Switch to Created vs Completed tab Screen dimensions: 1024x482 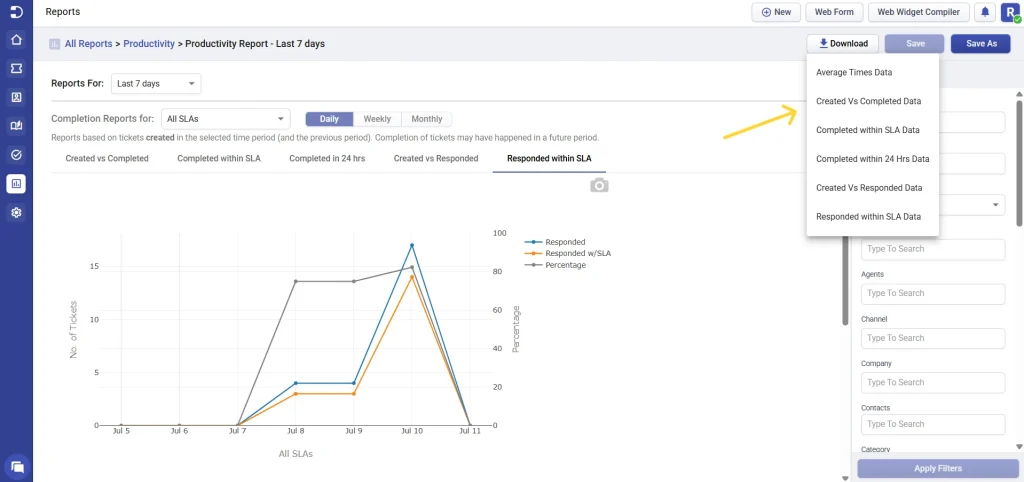[x=107, y=158]
